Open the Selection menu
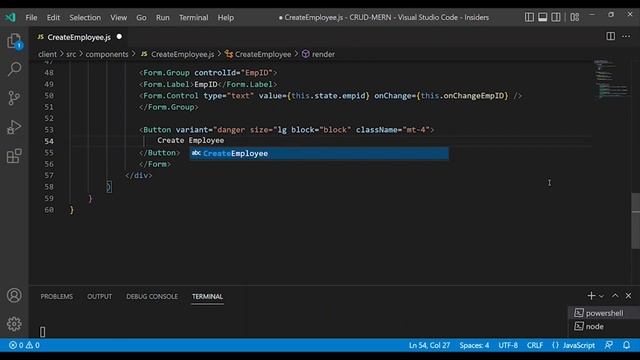 (85, 18)
